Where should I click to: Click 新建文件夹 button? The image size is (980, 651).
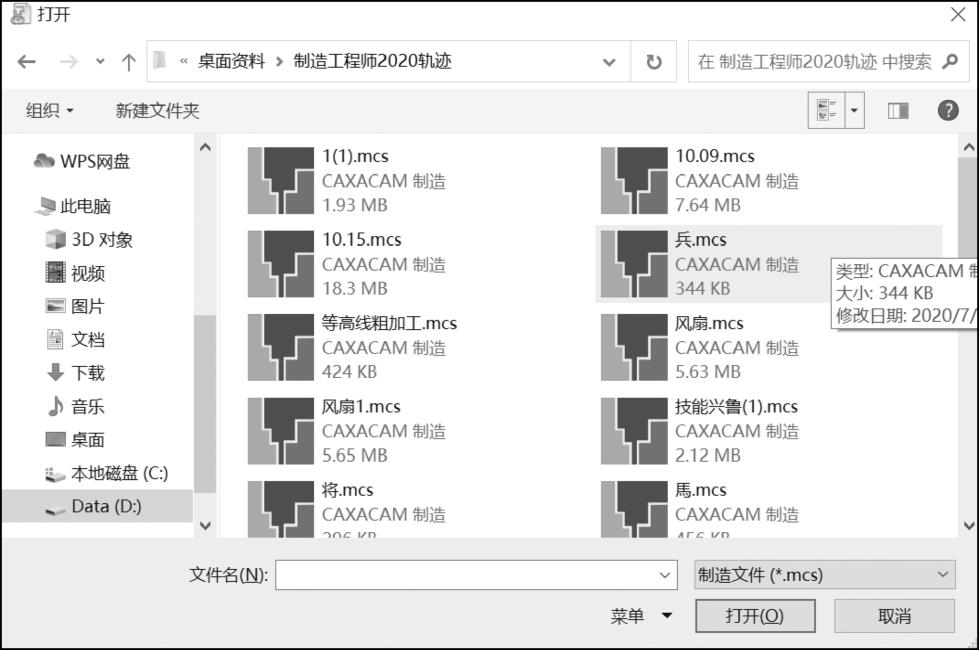pyautogui.click(x=158, y=111)
